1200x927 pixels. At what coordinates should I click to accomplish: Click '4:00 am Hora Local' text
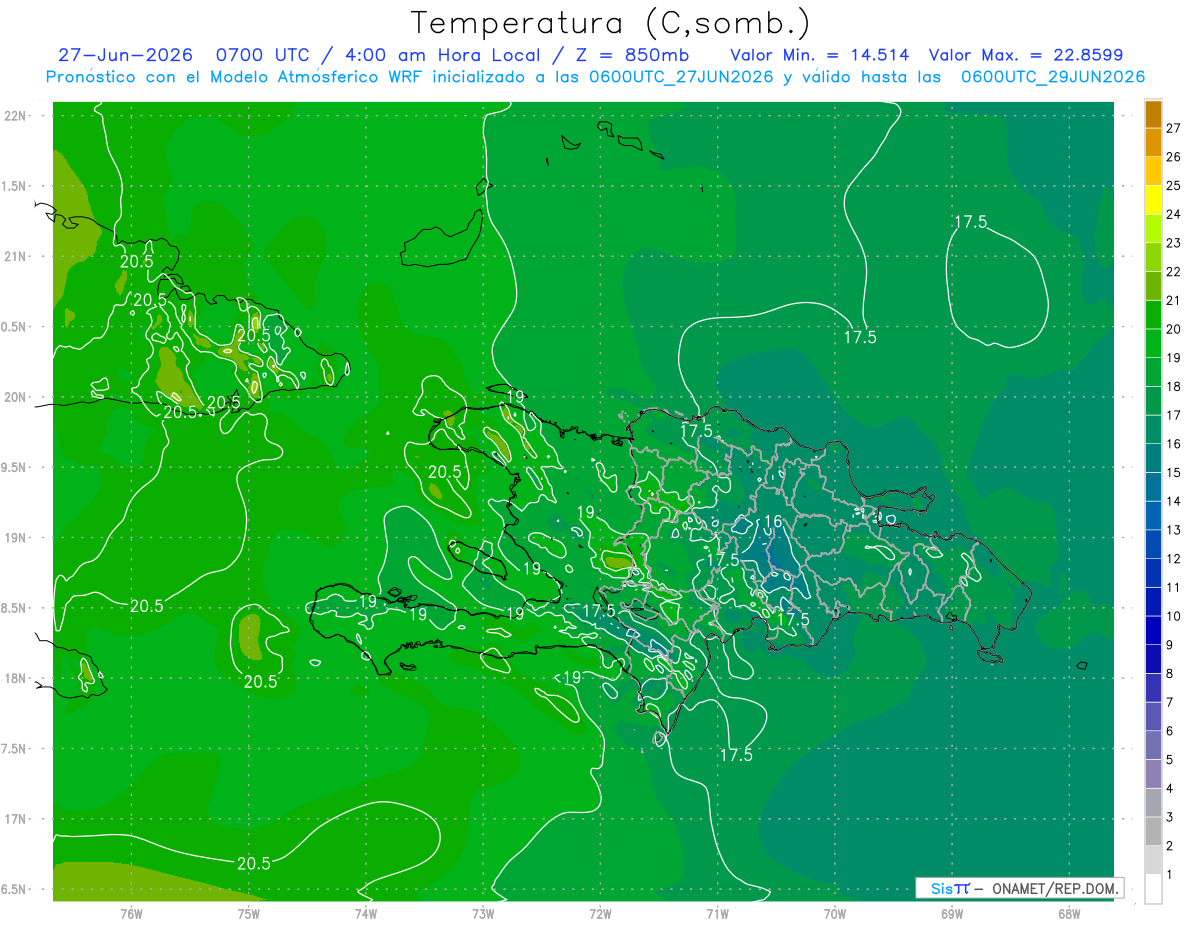coord(441,55)
